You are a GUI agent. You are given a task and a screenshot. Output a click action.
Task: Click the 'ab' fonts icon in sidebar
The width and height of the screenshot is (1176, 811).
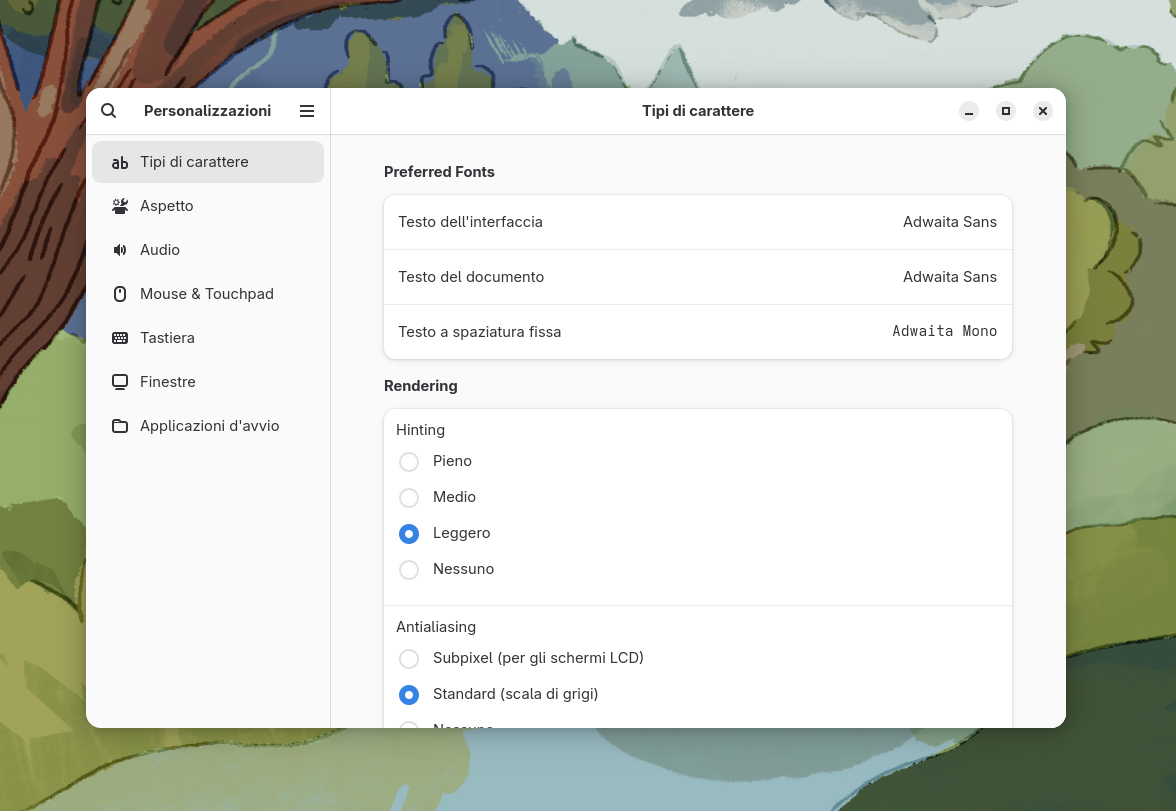click(x=120, y=162)
